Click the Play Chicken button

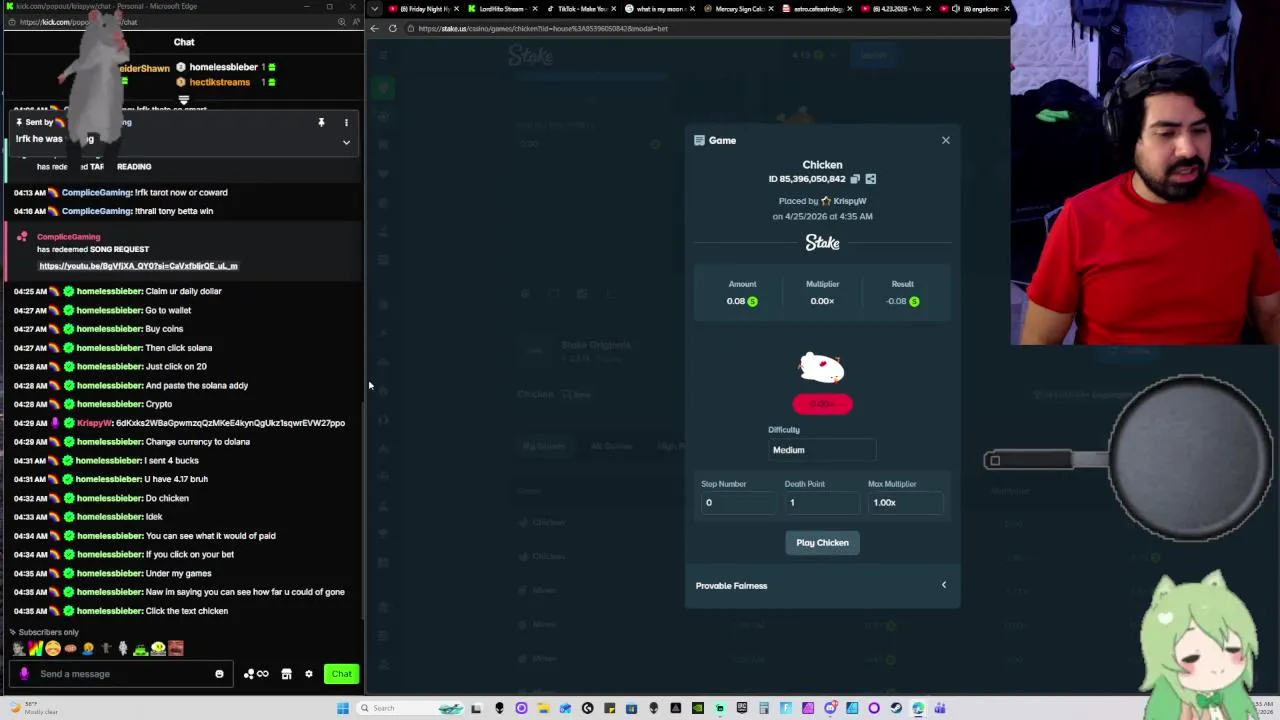tap(822, 542)
